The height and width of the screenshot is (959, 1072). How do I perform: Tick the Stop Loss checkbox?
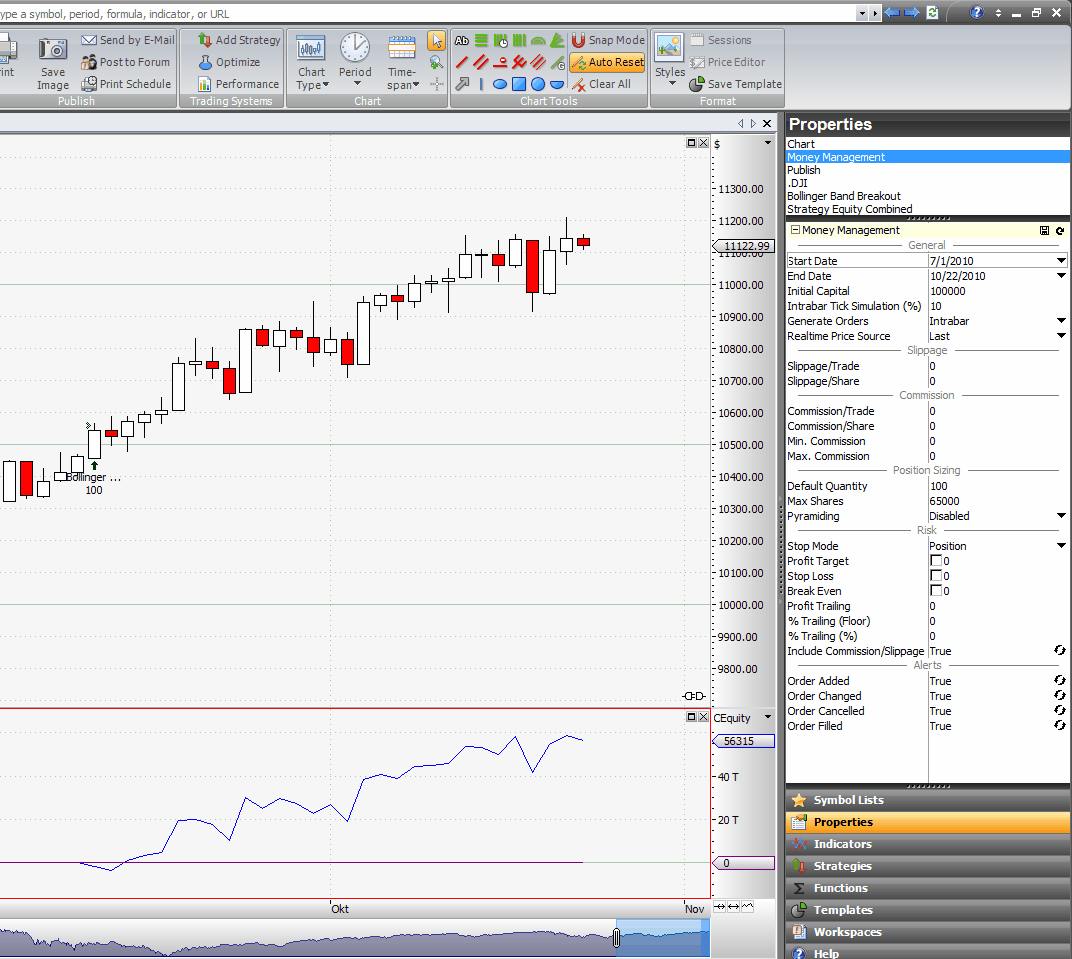click(936, 576)
